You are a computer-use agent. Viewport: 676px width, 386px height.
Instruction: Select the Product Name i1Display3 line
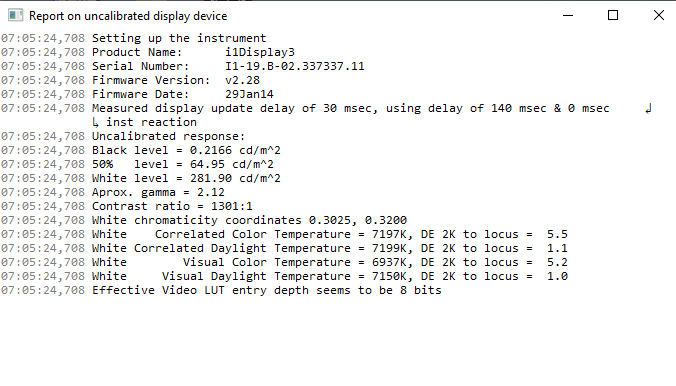click(148, 52)
